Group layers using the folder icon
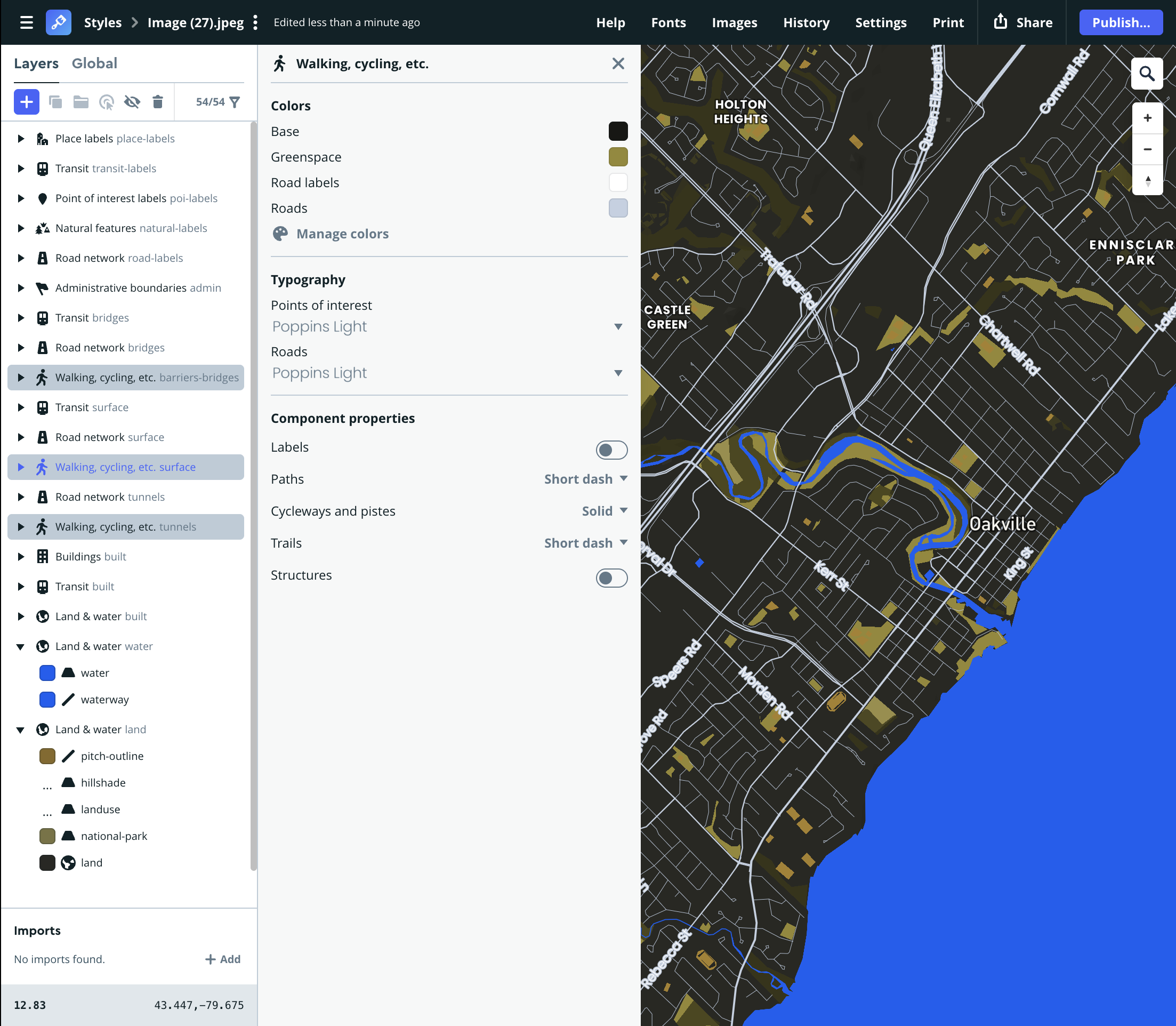 [81, 102]
